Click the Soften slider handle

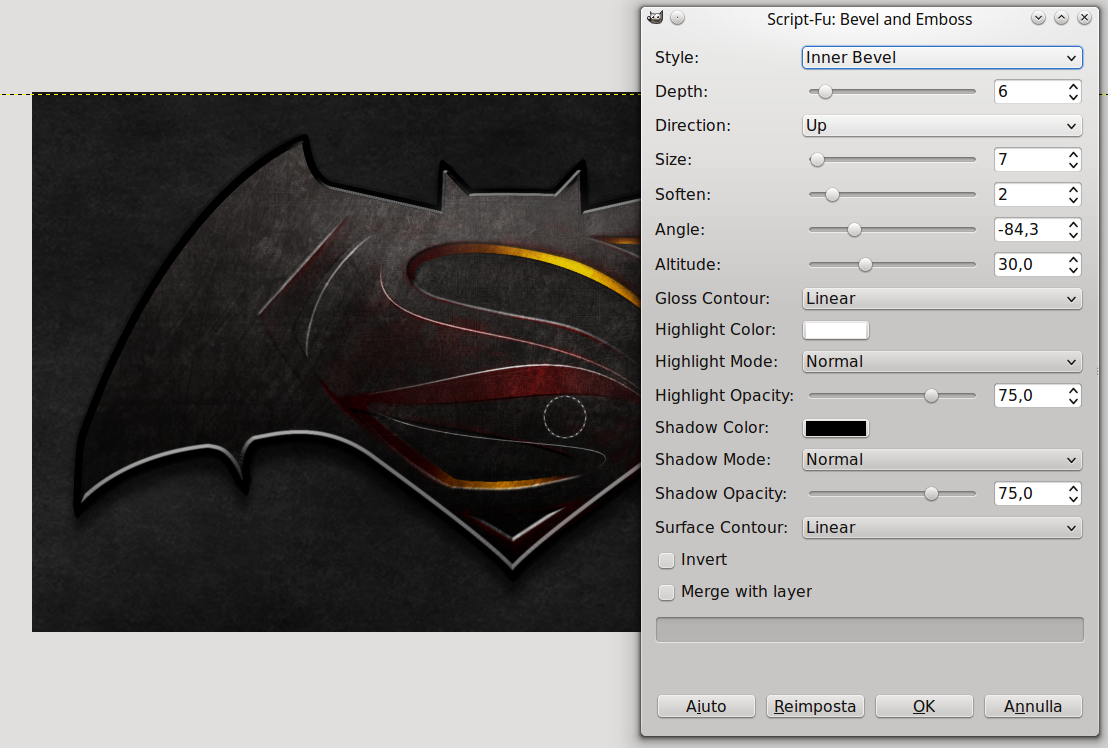point(832,194)
